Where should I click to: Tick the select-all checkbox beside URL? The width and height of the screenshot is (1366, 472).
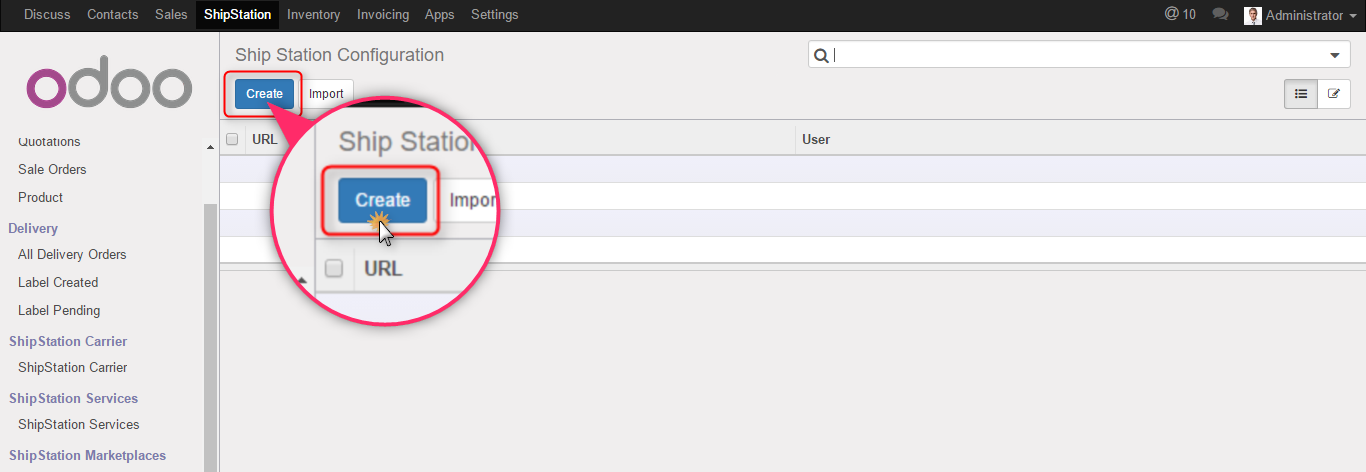232,139
